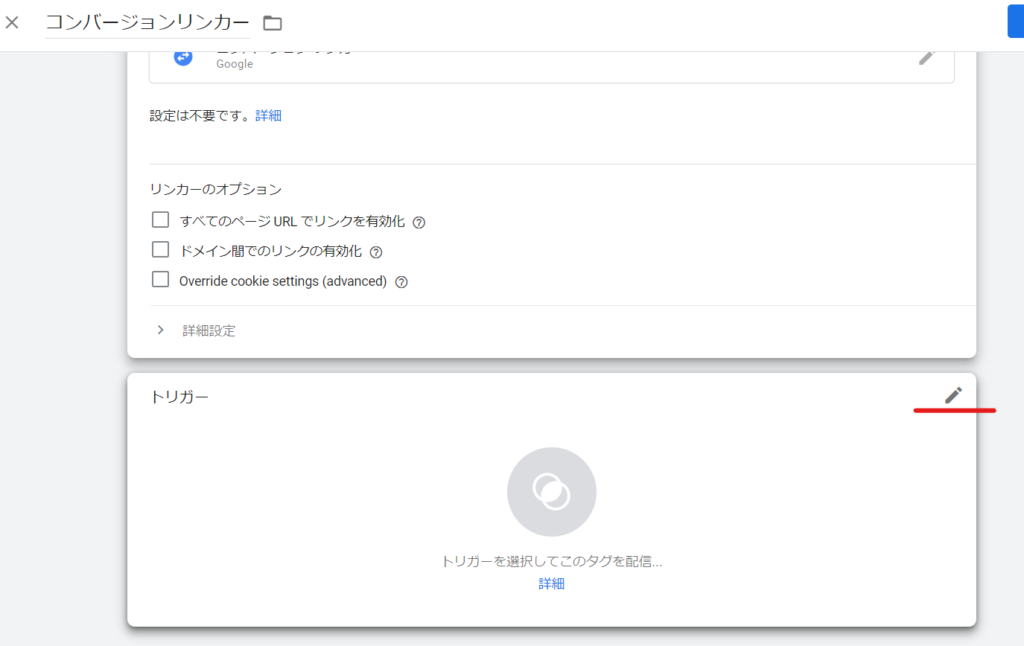Edit tag configuration with the upper pencil icon
This screenshot has height=646, width=1024.
point(927,57)
